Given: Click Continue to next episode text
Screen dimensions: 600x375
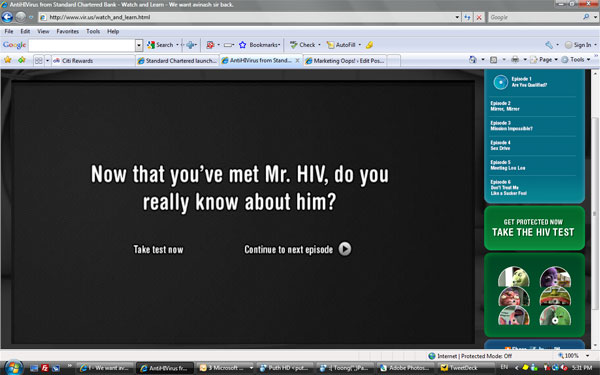Looking at the screenshot, I should [x=289, y=249].
